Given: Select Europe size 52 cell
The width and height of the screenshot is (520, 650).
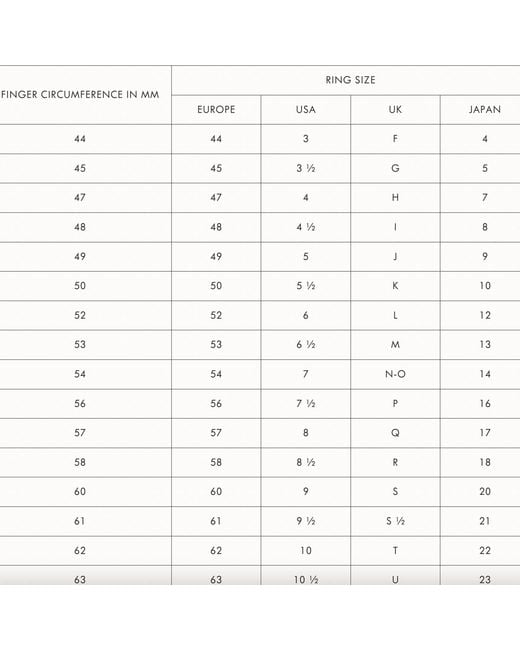Looking at the screenshot, I should coord(216,315).
